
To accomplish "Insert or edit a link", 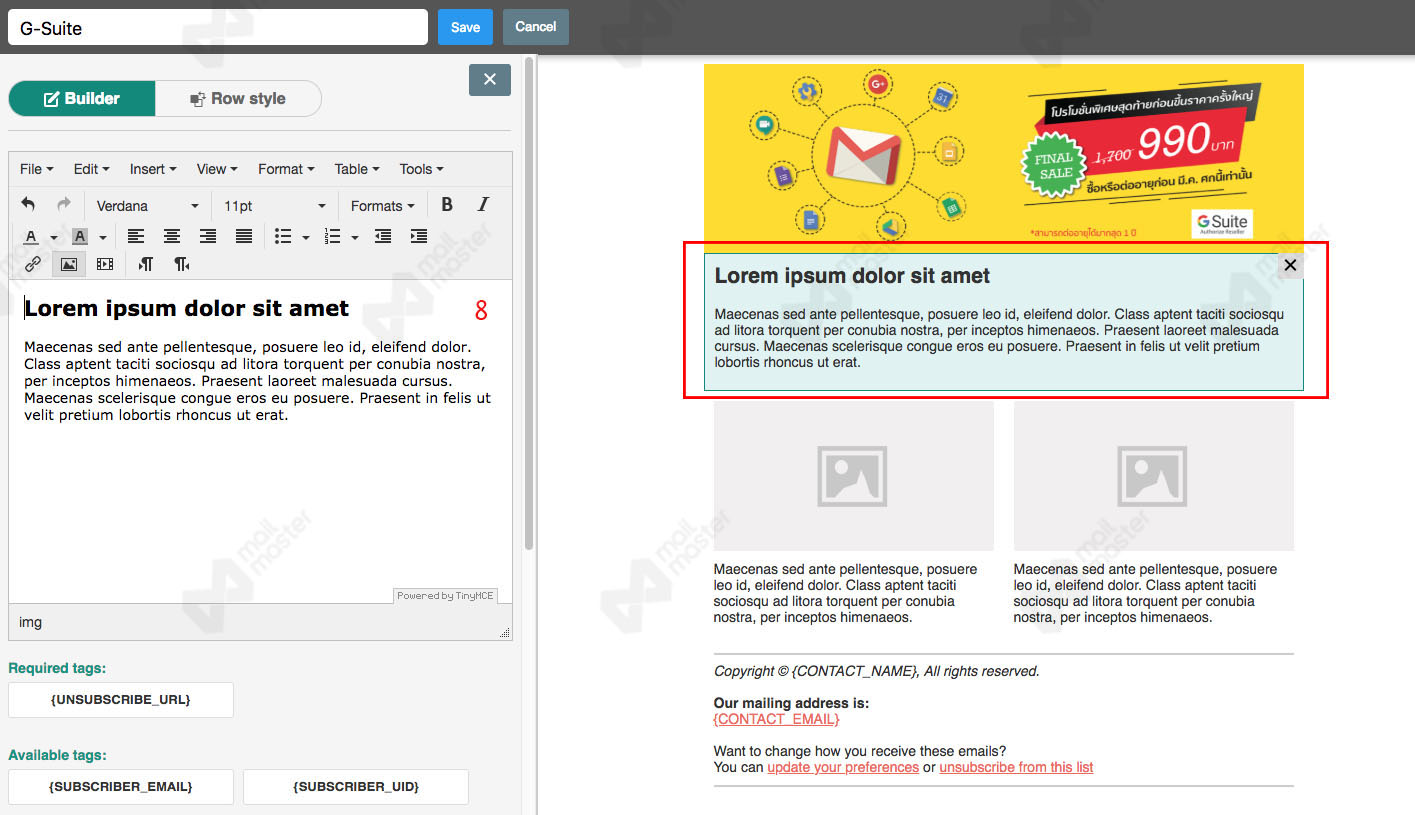I will (x=33, y=264).
